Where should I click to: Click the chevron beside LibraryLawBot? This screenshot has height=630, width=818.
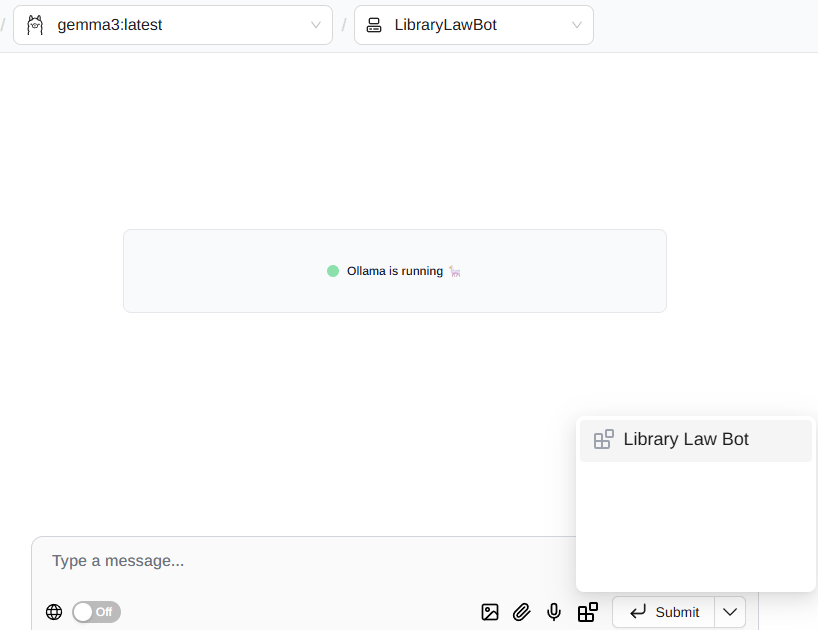point(577,25)
